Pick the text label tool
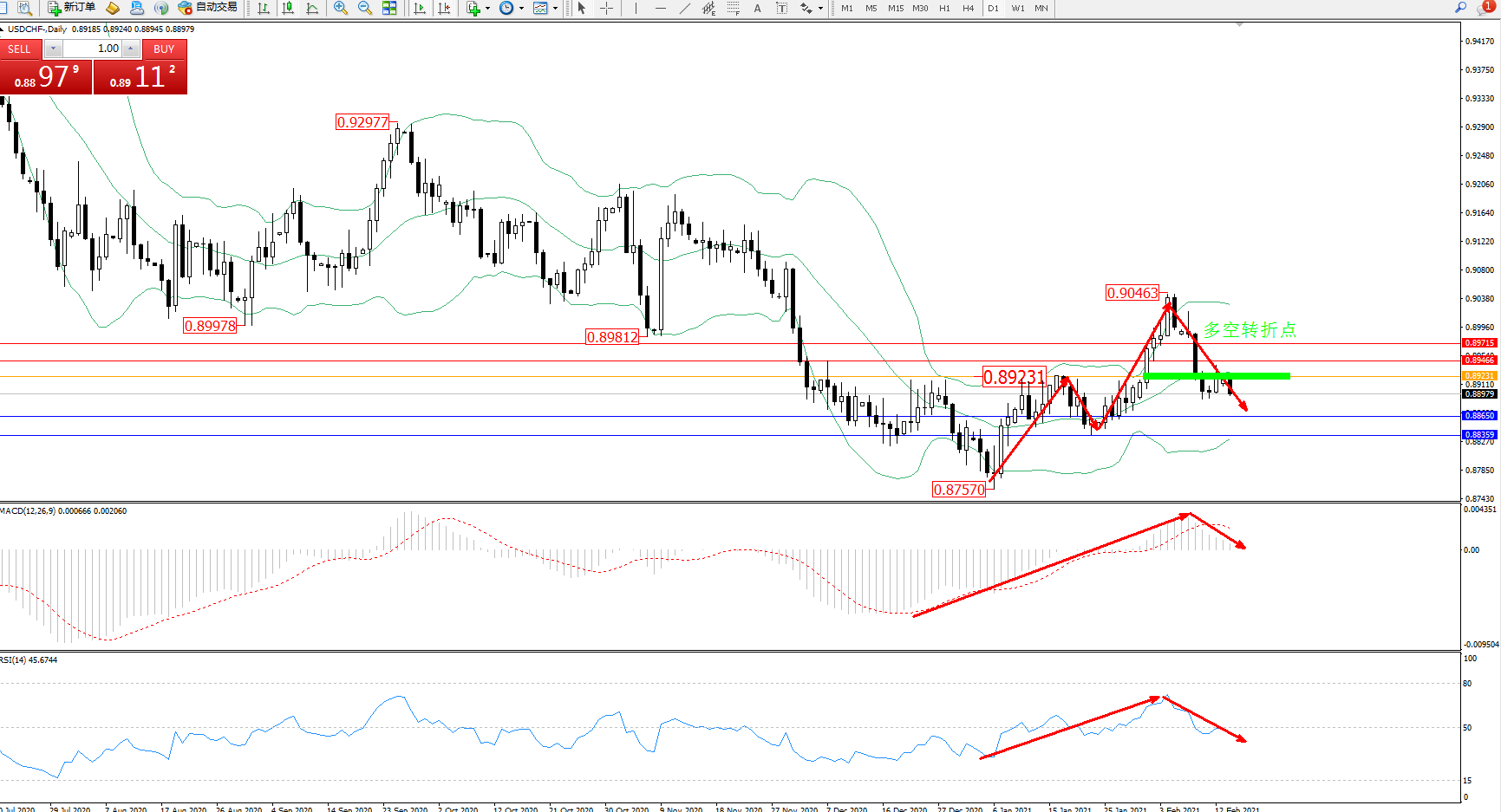1501x812 pixels. click(x=758, y=8)
